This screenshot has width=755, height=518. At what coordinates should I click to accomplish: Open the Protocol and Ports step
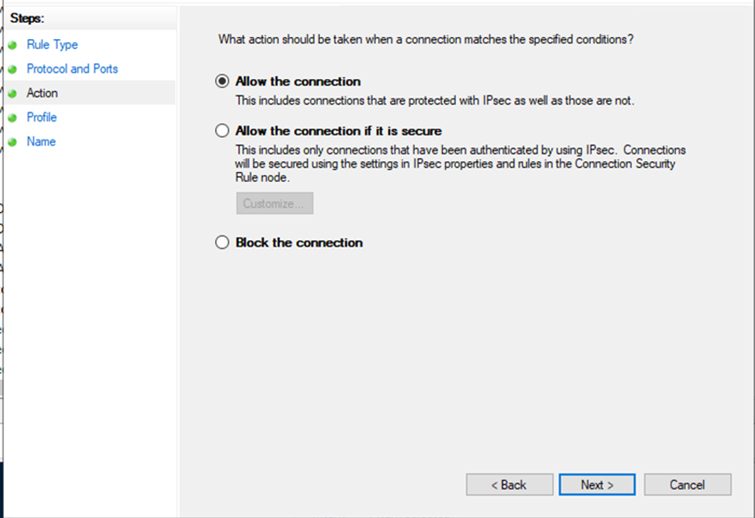[x=72, y=69]
